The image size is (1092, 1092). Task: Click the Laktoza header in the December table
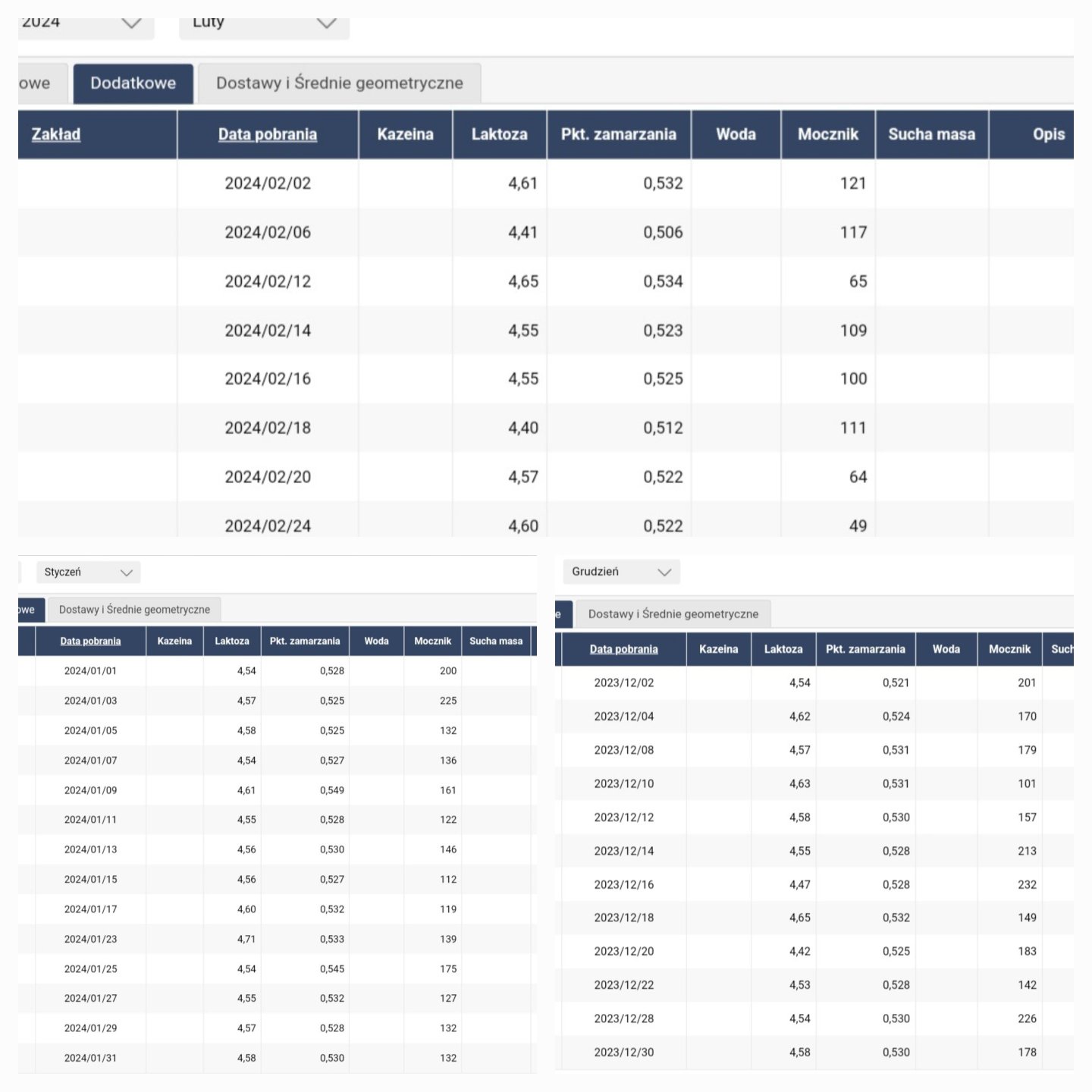click(783, 649)
